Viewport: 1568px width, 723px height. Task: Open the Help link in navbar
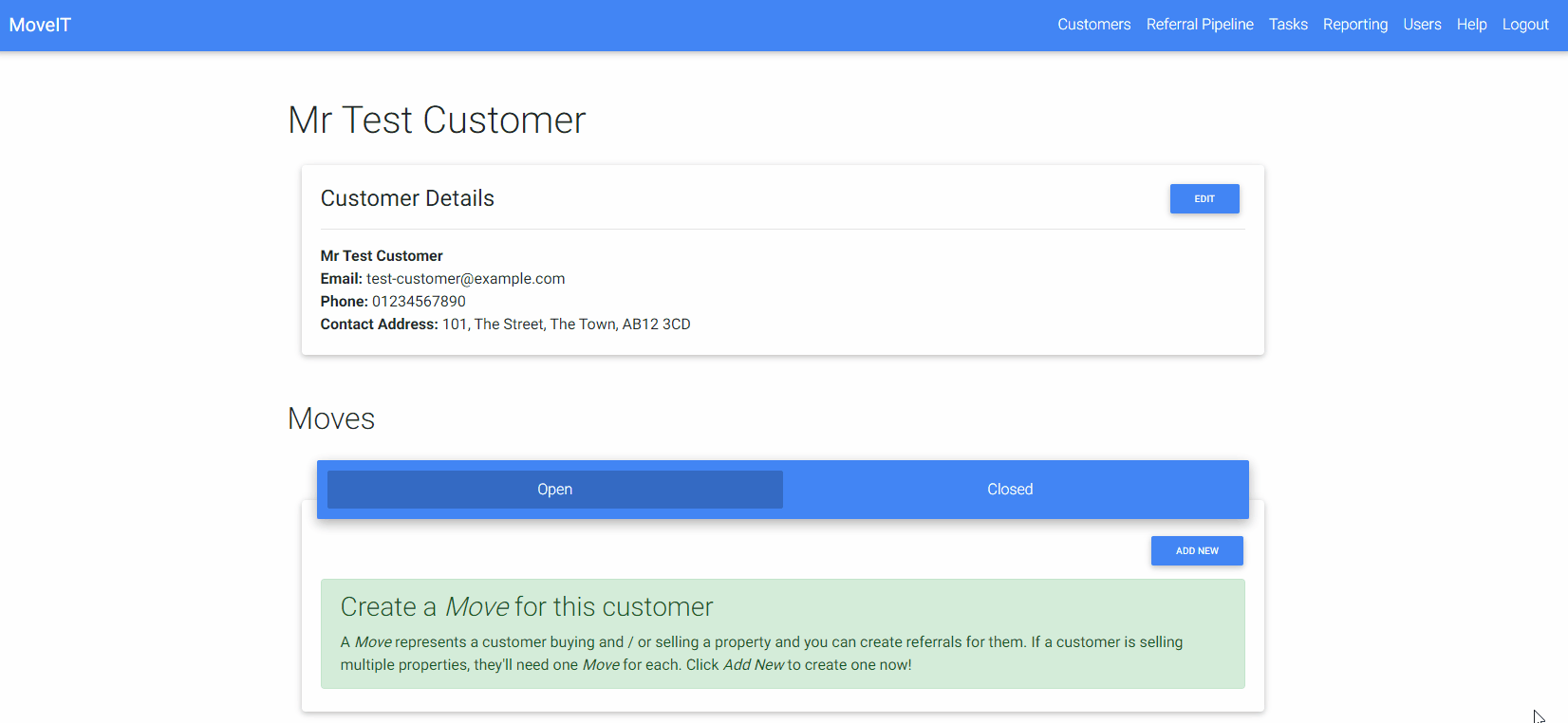[1471, 25]
